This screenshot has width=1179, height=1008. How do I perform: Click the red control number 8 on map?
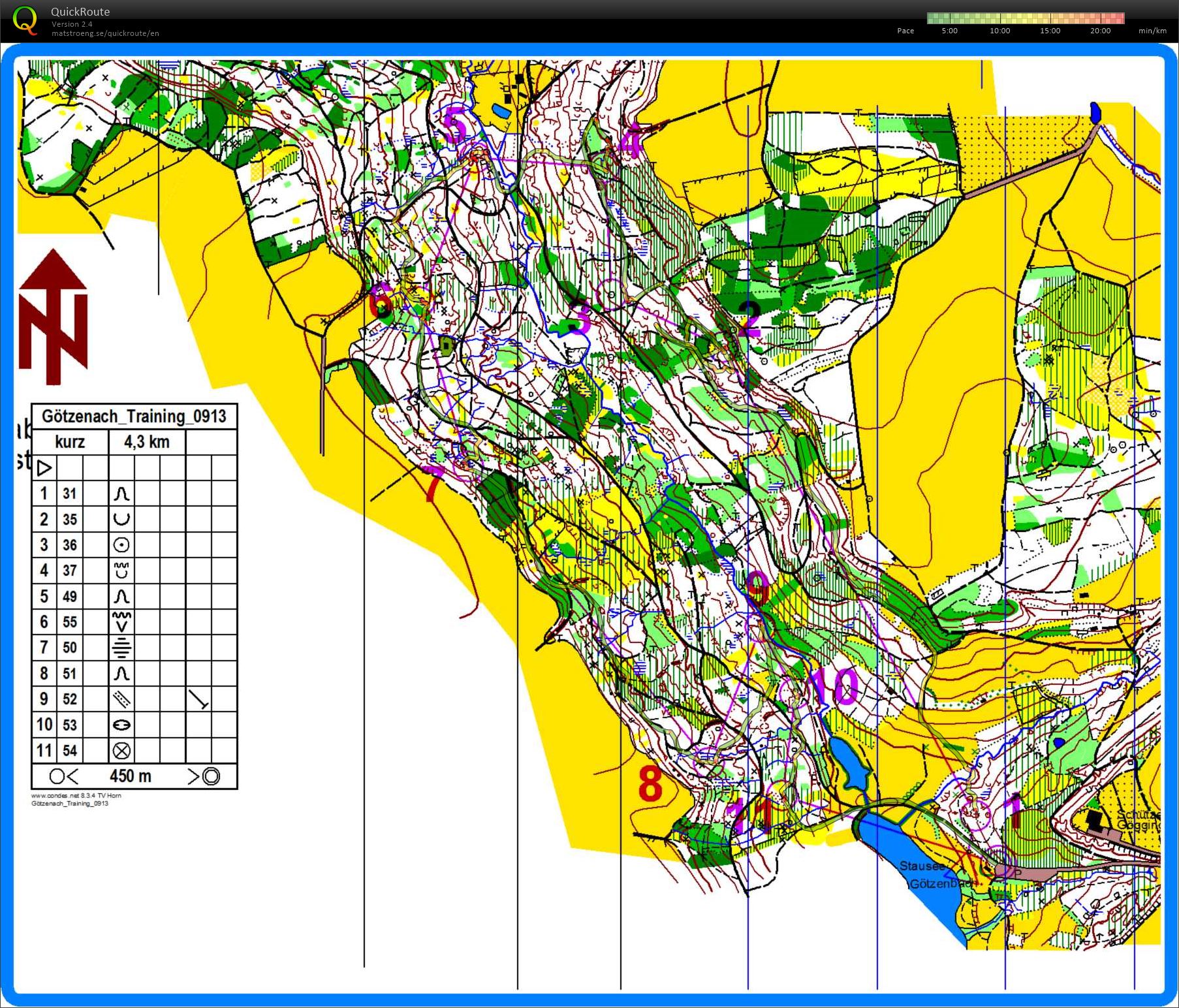[650, 784]
